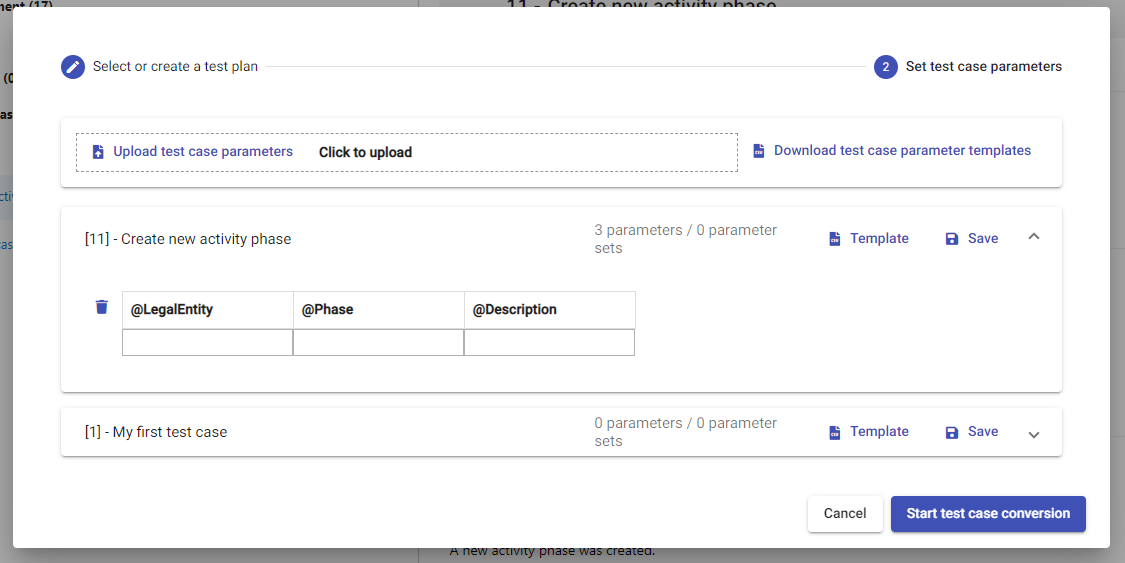Click CSV Template icon for My first test case

click(835, 432)
